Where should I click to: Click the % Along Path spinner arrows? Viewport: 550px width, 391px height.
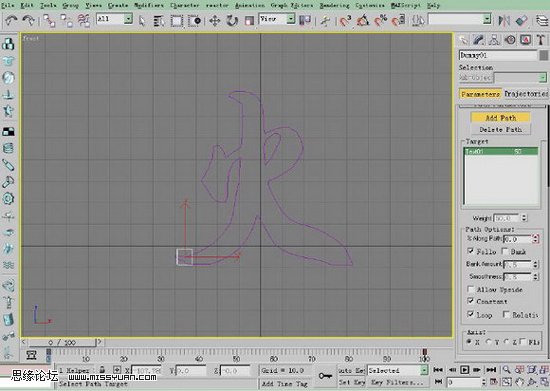point(535,239)
